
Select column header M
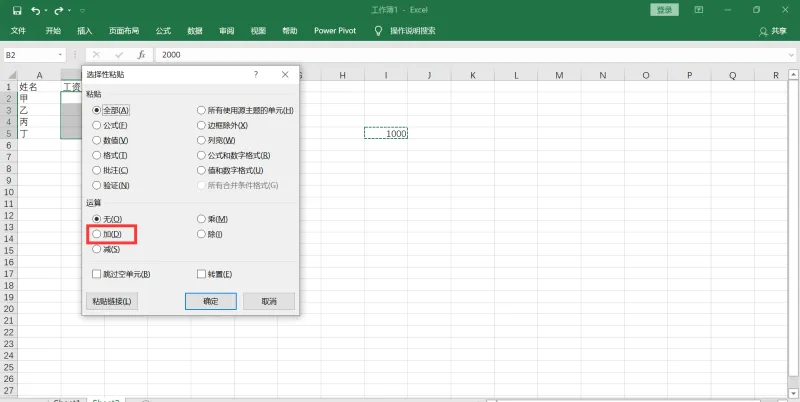coord(559,75)
